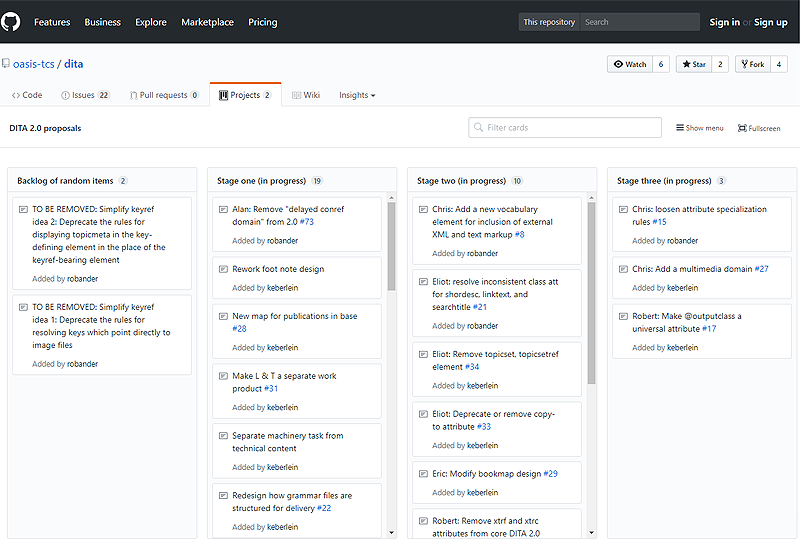Star the dita repository
The height and width of the screenshot is (540, 800).
694,64
